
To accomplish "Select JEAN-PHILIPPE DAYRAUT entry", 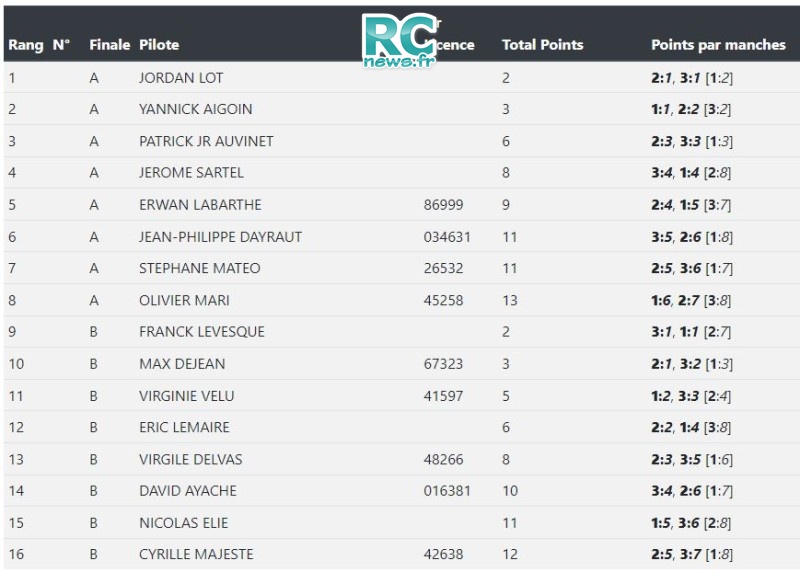I will 220,237.
